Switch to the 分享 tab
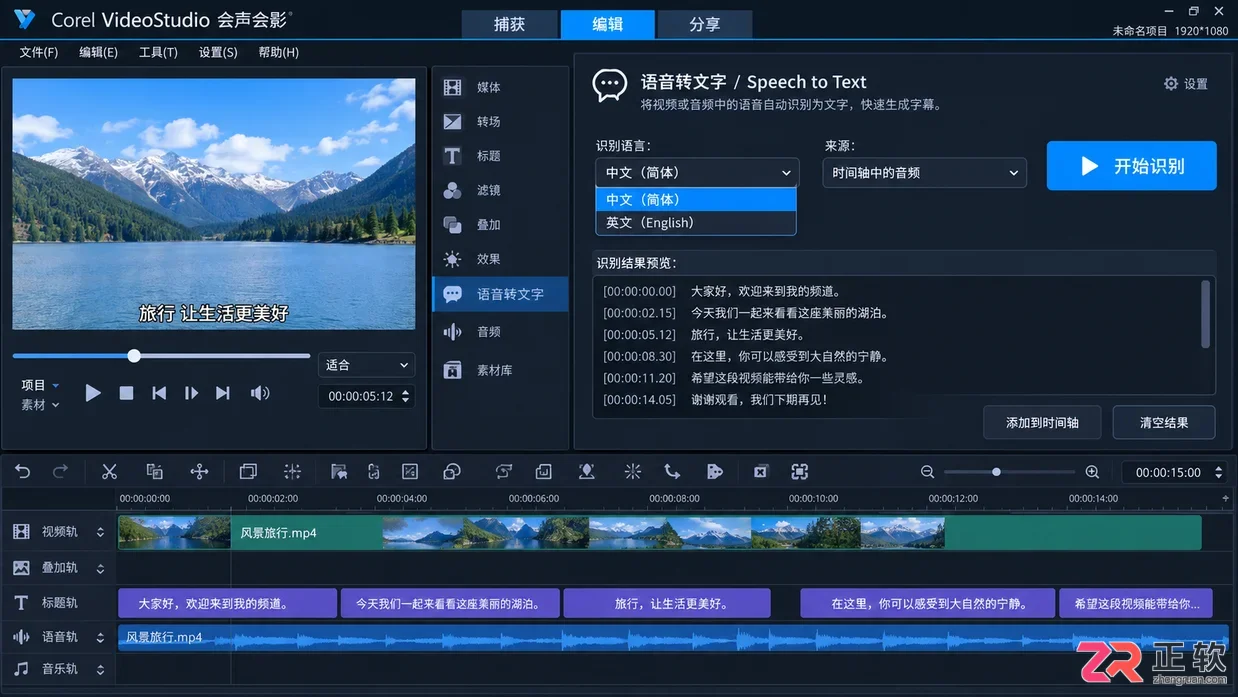Viewport: 1238px width, 697px height. pos(705,24)
